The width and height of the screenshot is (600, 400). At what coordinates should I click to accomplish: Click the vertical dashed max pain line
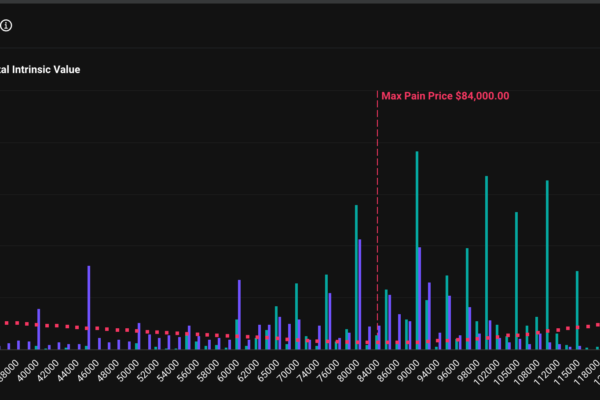377,220
